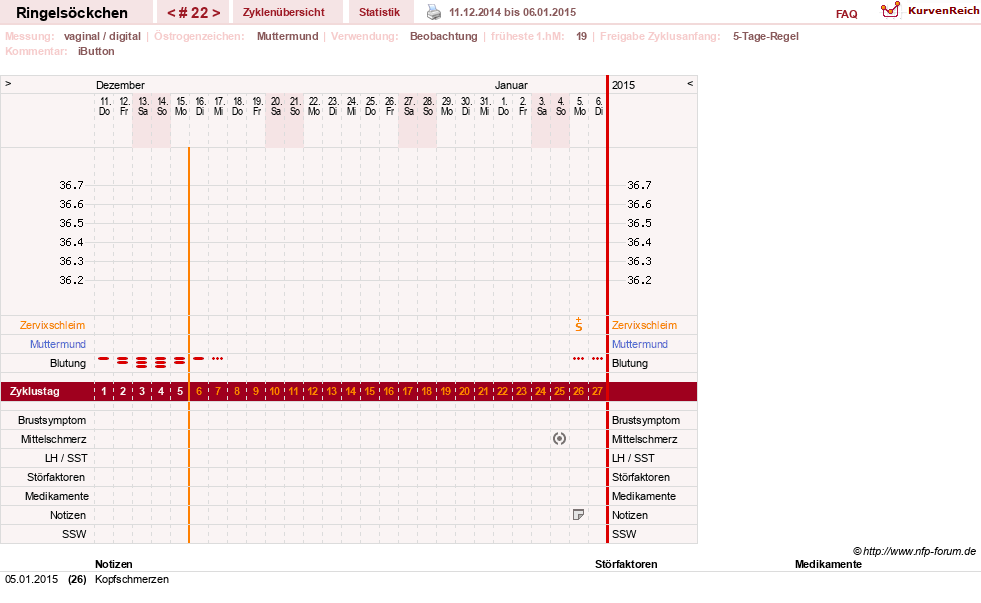This screenshot has width=981, height=603.
Task: Click the heavy bleeding marker on cycle day 4
Action: (161, 362)
